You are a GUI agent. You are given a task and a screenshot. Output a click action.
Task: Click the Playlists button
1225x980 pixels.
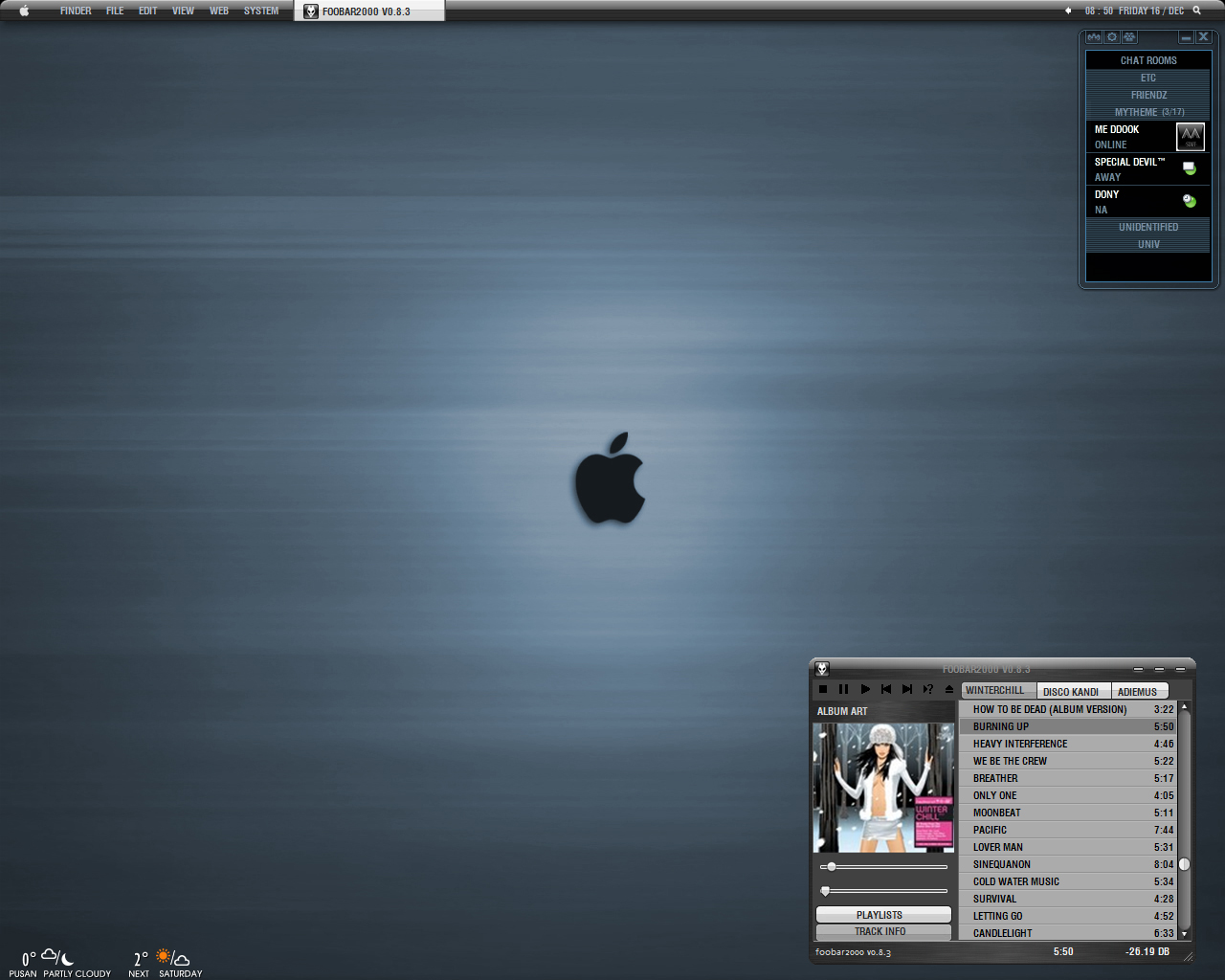[883, 915]
